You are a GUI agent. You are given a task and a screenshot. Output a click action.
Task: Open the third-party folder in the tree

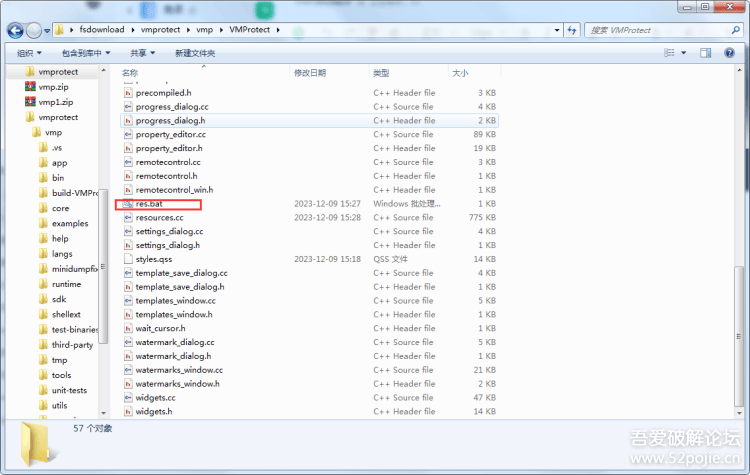pyautogui.click(x=66, y=345)
